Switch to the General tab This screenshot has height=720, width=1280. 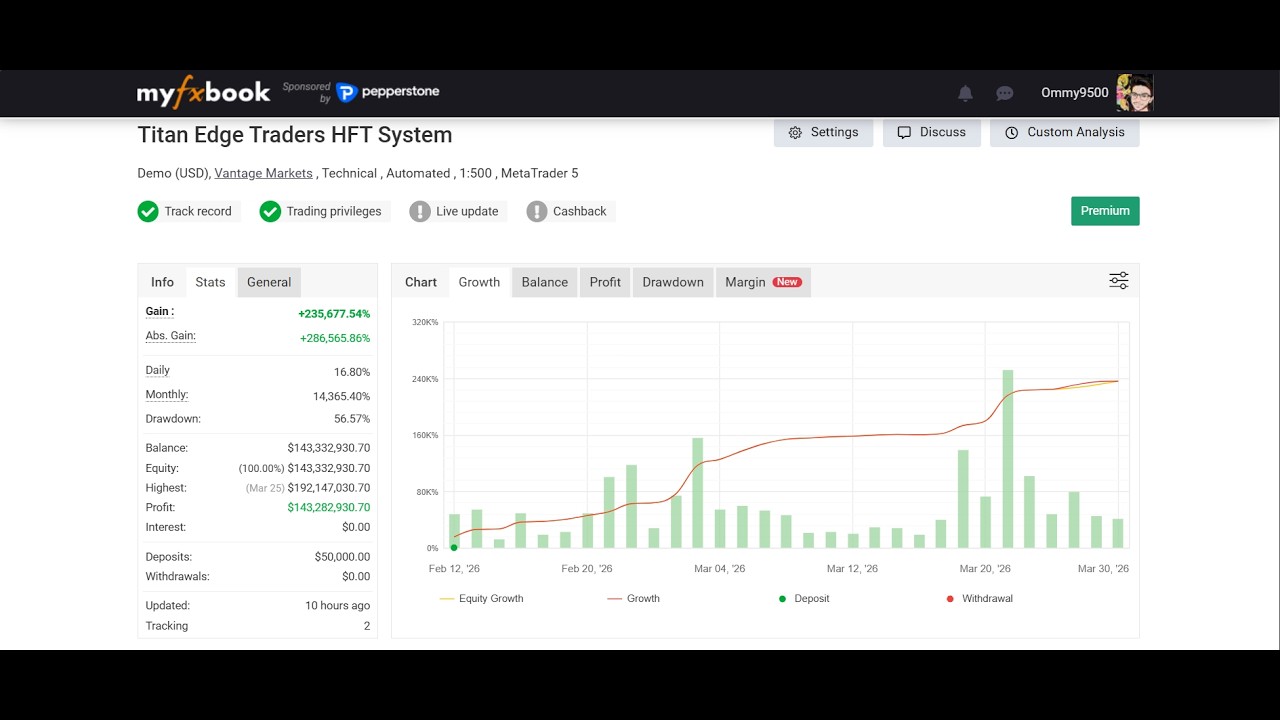[x=269, y=282]
